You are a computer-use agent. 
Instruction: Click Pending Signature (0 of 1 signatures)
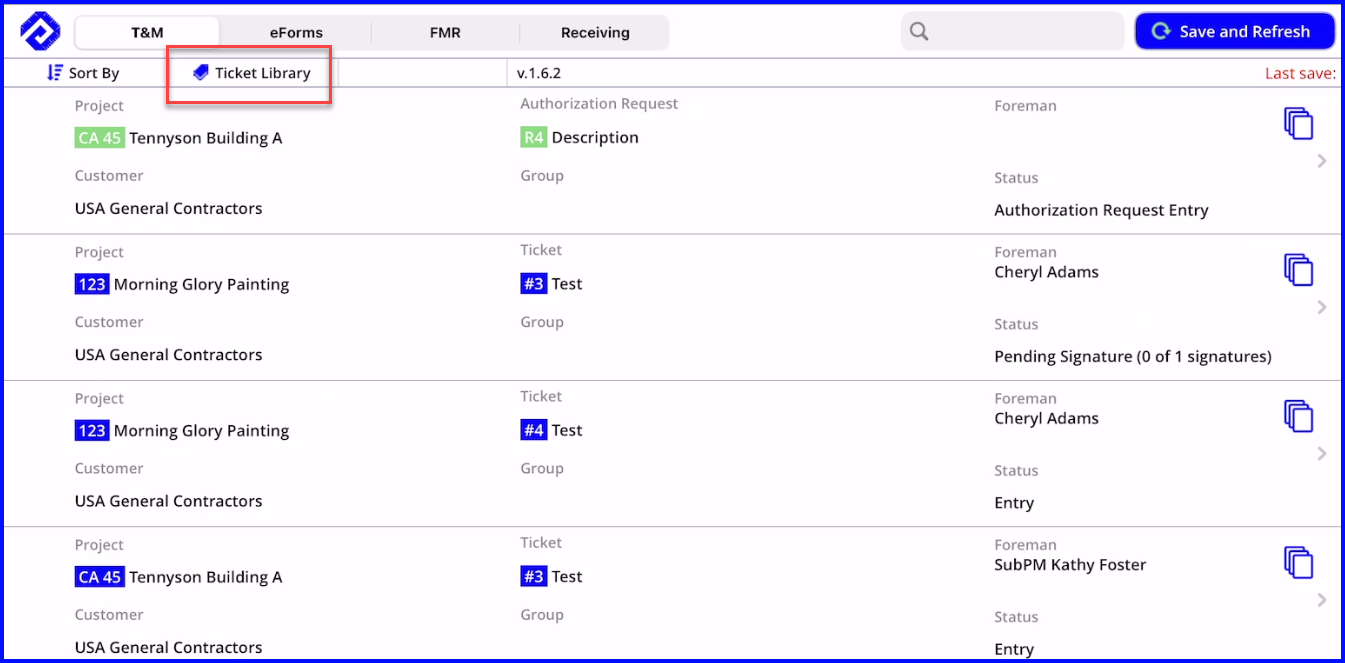[1133, 356]
